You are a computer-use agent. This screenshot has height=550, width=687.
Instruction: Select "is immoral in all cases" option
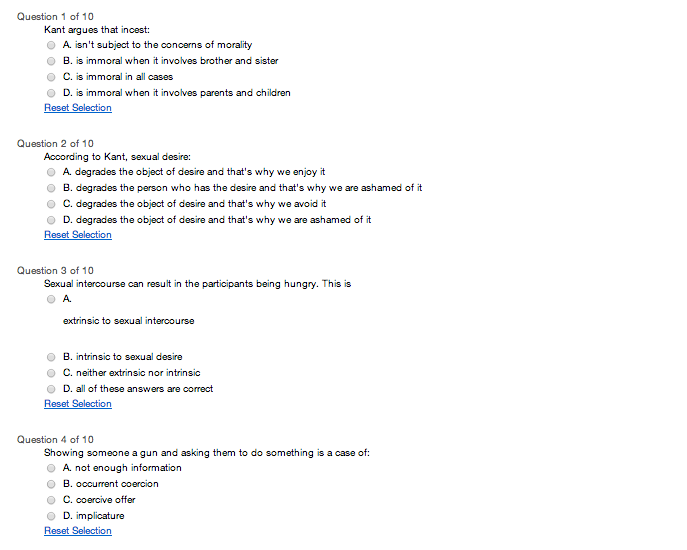pos(51,77)
